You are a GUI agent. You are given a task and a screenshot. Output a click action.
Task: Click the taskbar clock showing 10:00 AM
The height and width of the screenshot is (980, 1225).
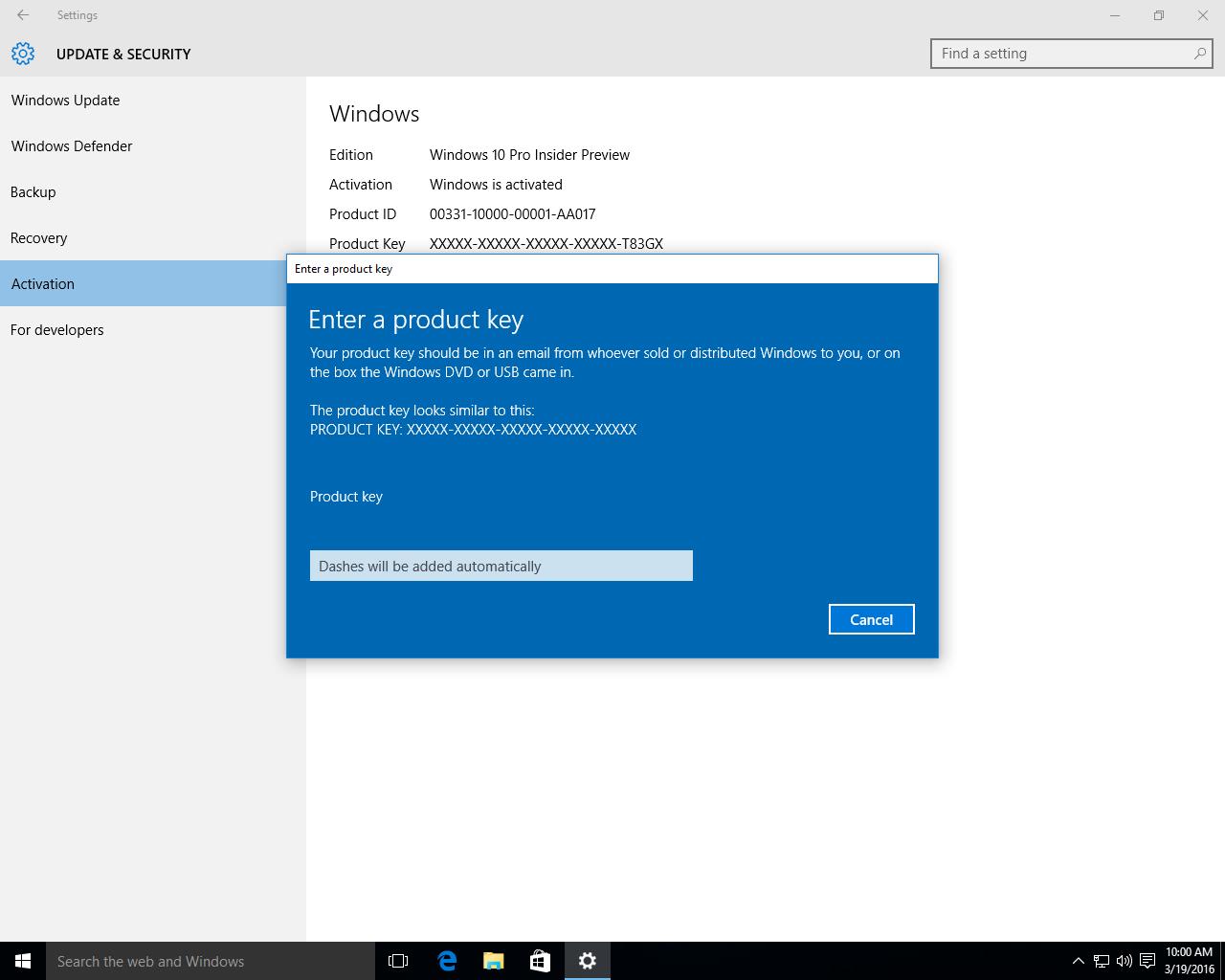[1190, 961]
